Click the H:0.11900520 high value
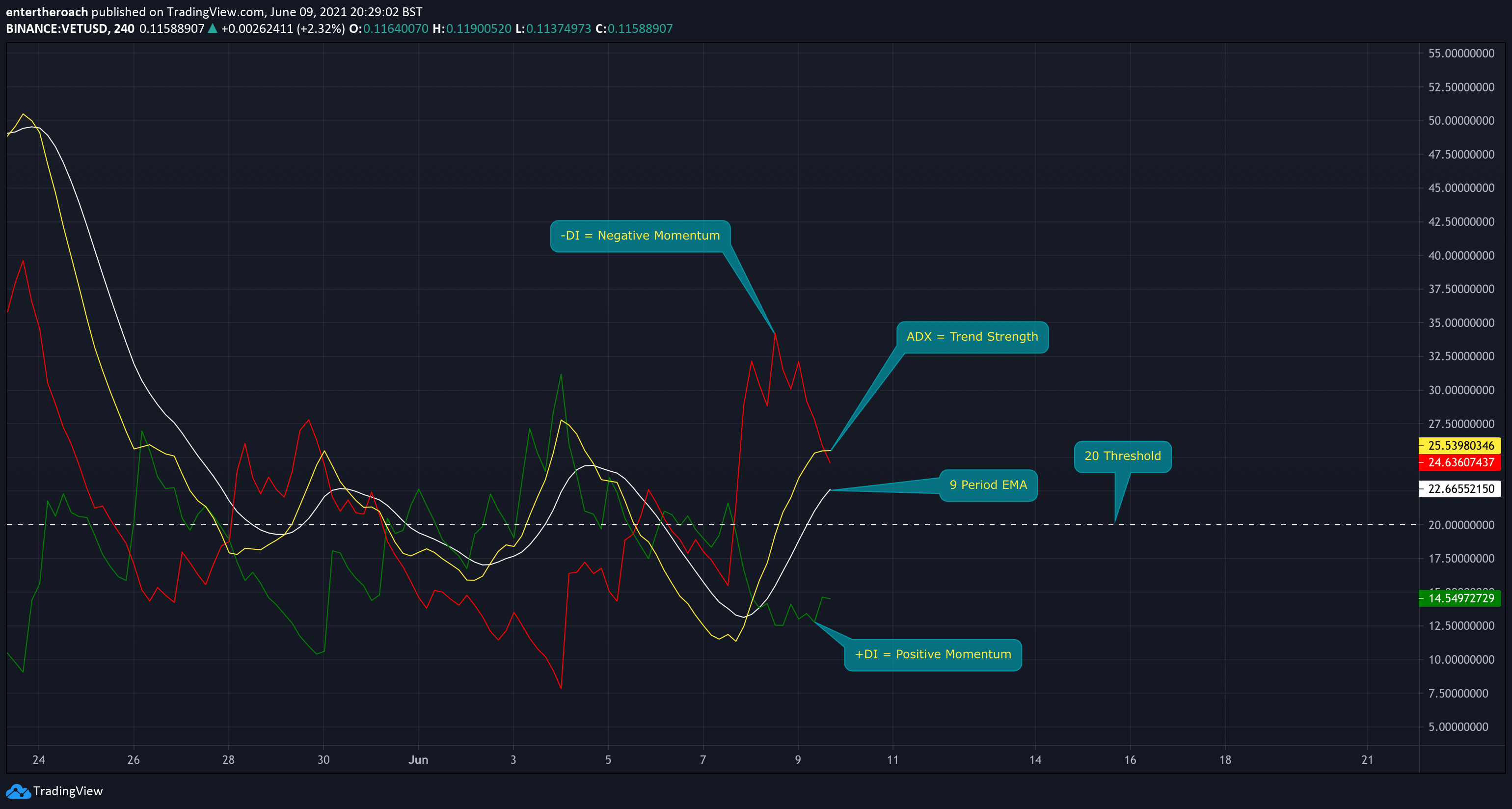This screenshot has height=809, width=1512. [x=472, y=29]
